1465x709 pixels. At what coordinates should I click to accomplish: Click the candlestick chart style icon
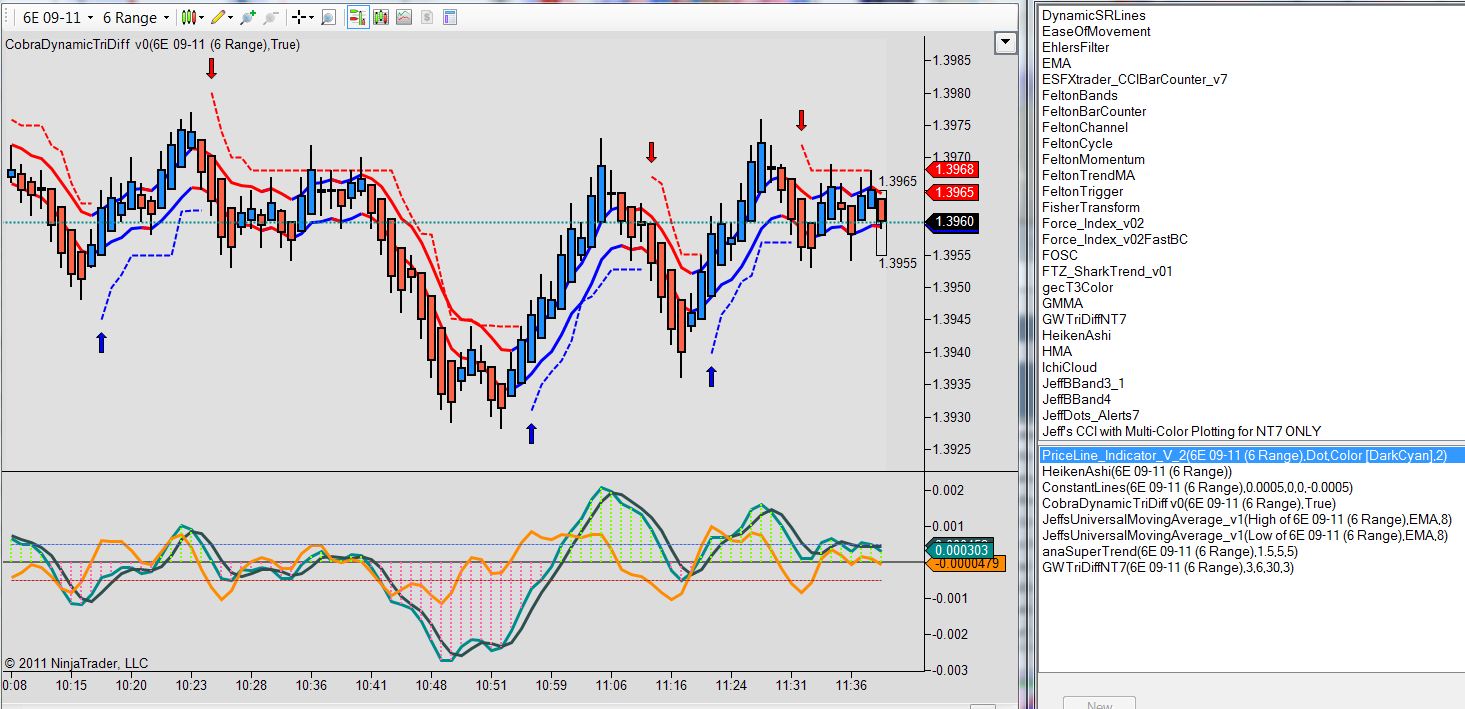click(x=187, y=17)
